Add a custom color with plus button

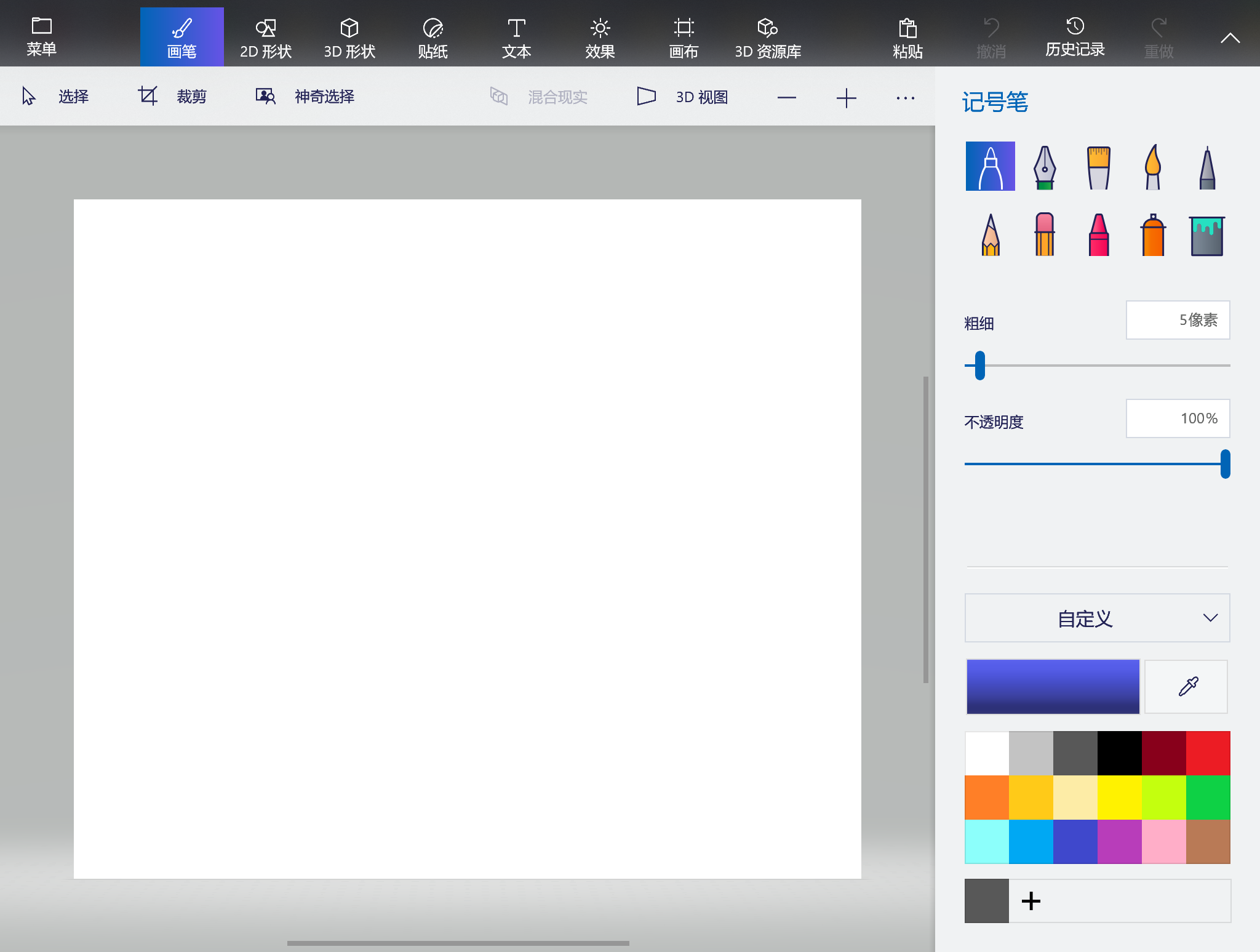(x=1031, y=901)
